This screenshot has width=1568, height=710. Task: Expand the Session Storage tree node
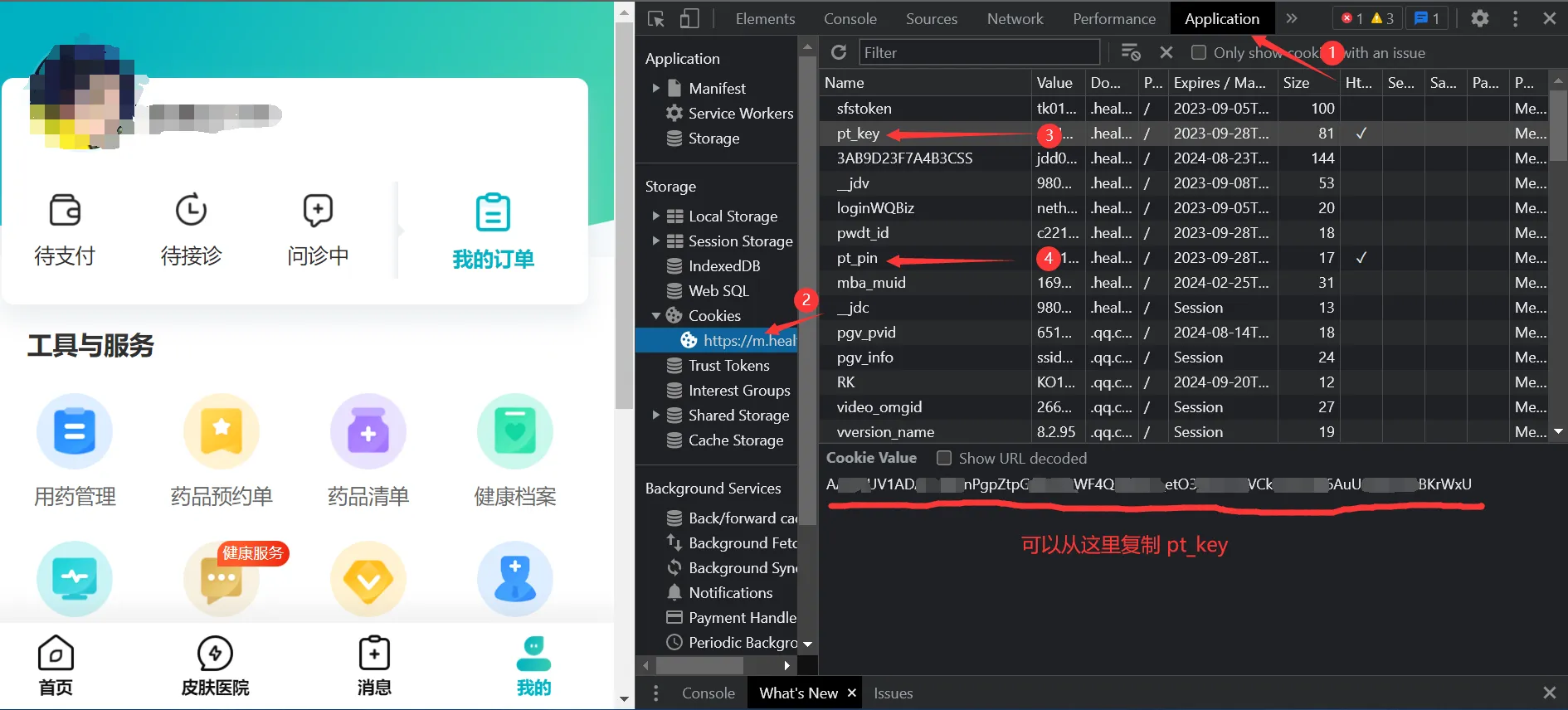click(x=655, y=241)
